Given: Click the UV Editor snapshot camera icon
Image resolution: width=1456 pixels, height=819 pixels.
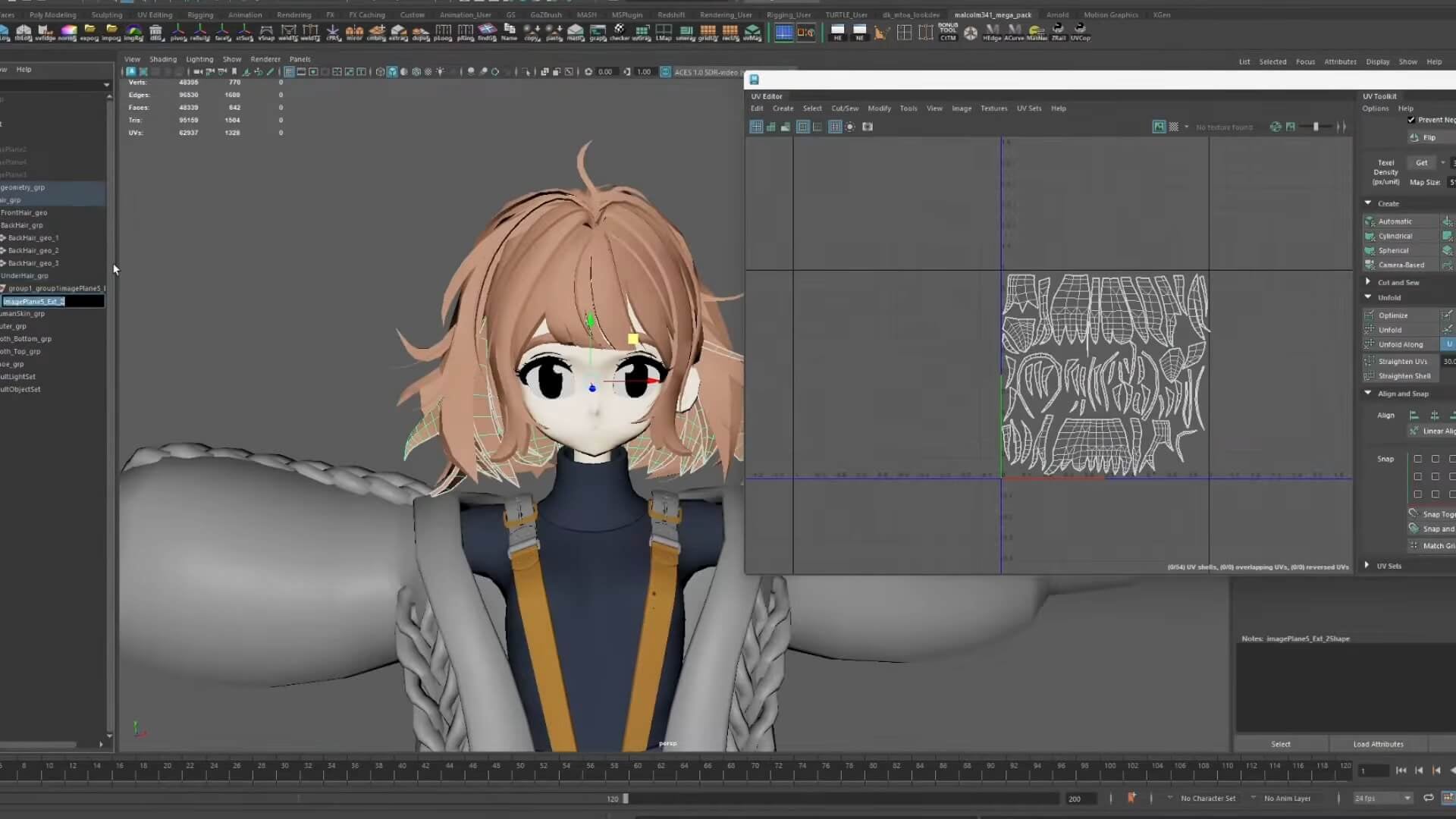Looking at the screenshot, I should [868, 127].
